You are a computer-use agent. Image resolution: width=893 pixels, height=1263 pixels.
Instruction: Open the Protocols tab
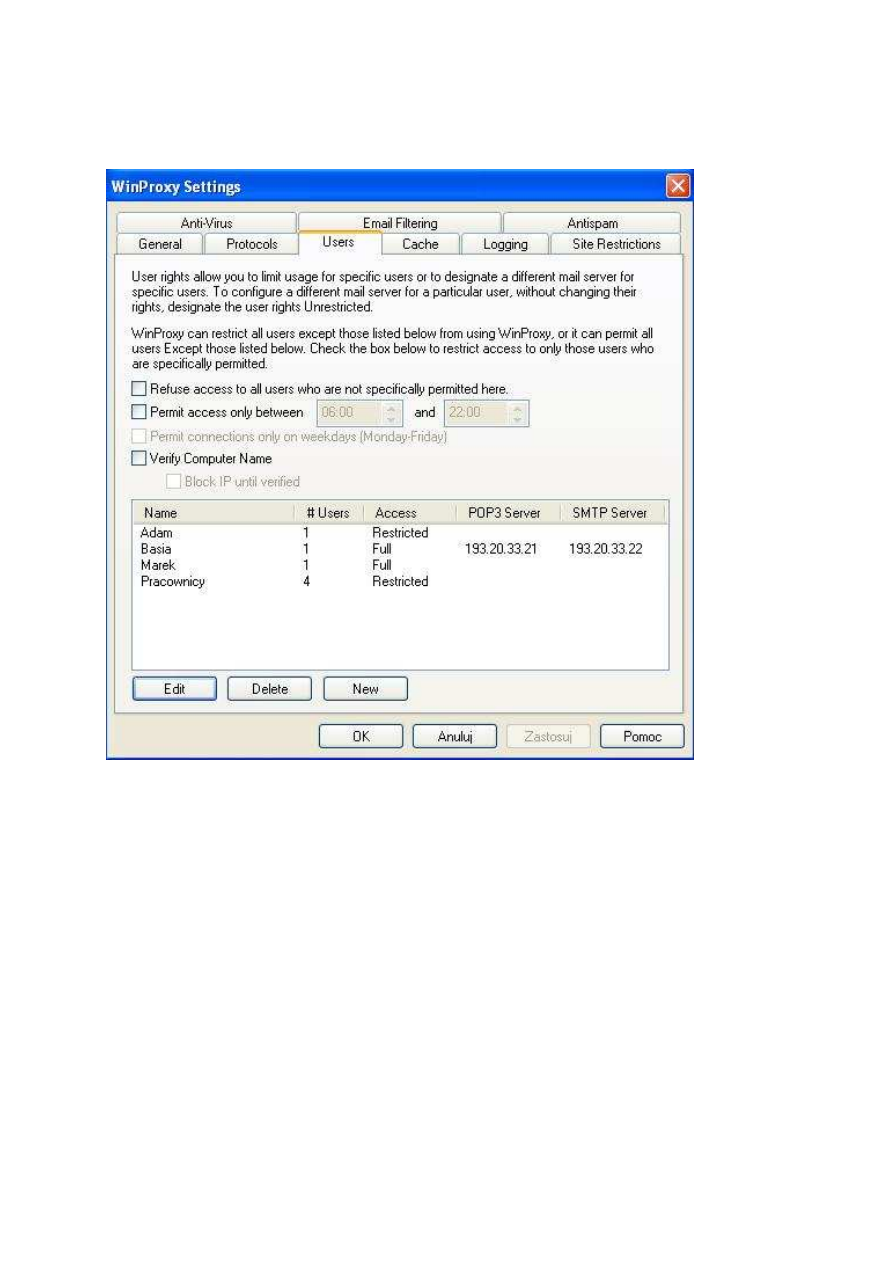coord(251,244)
